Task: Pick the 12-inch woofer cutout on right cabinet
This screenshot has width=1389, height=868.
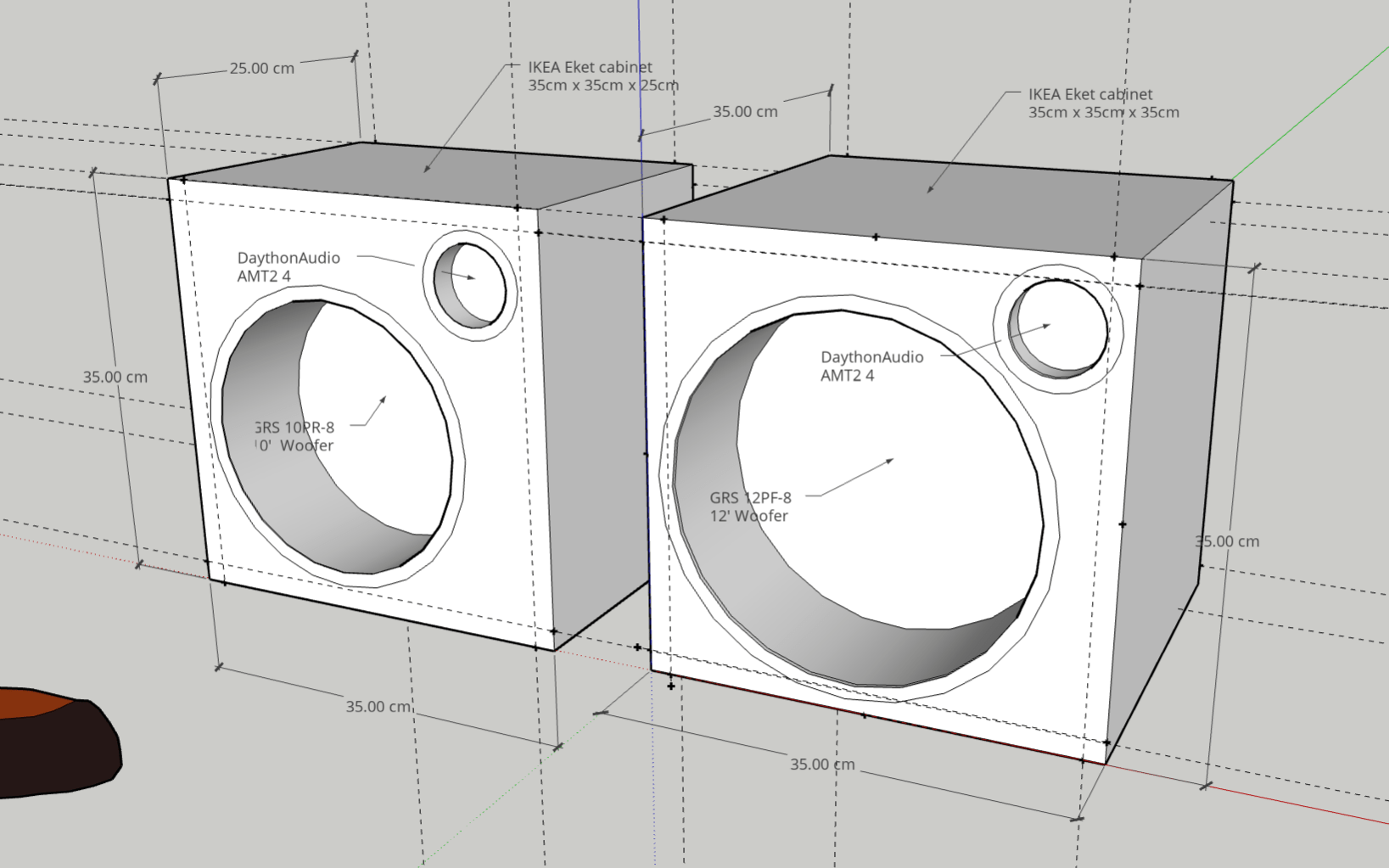Action: pyautogui.click(x=857, y=499)
